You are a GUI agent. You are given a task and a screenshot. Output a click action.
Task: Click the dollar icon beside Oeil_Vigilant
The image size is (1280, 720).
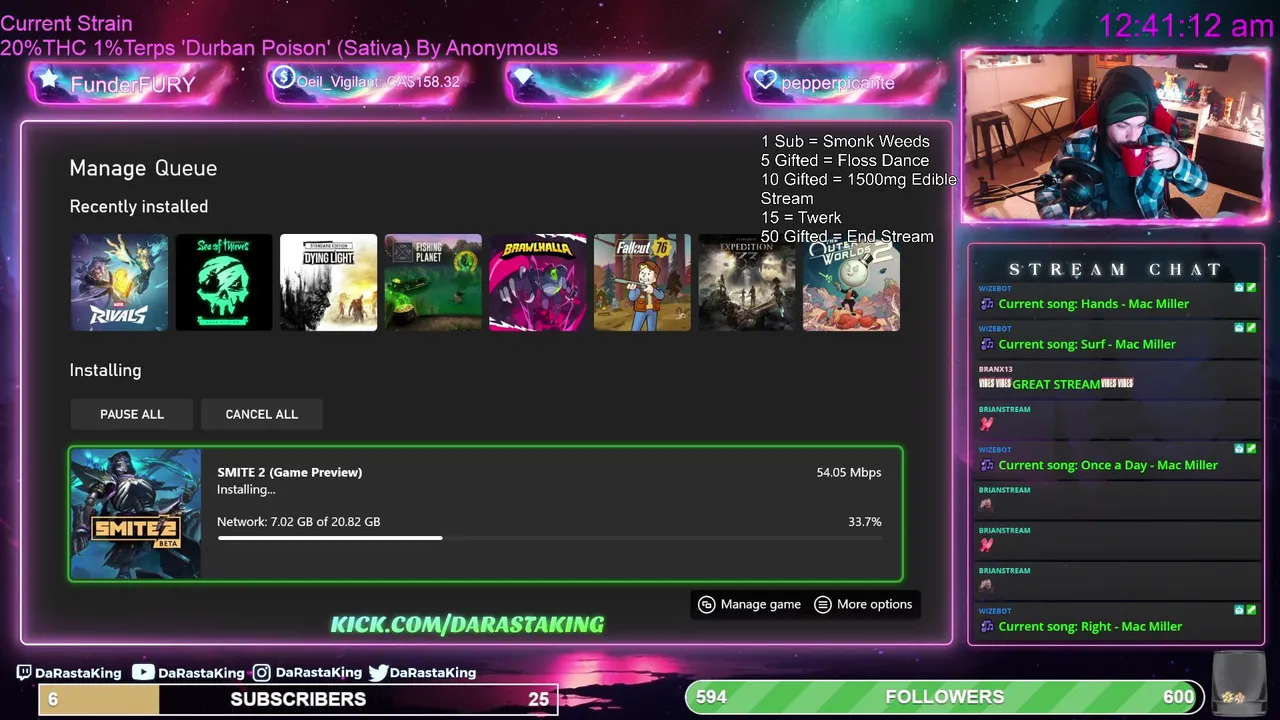(x=283, y=77)
